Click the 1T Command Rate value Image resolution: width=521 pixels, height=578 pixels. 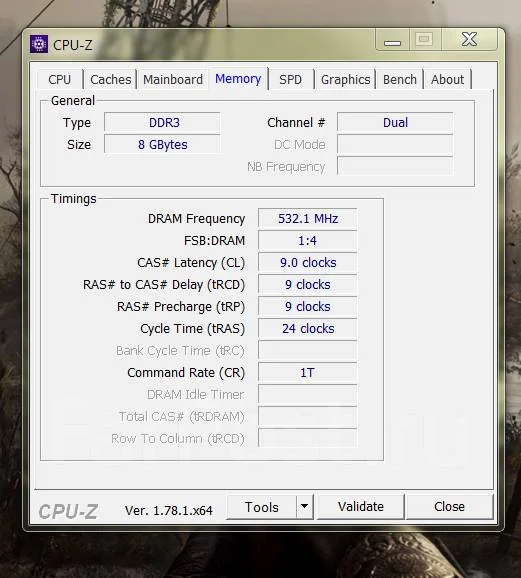point(308,373)
